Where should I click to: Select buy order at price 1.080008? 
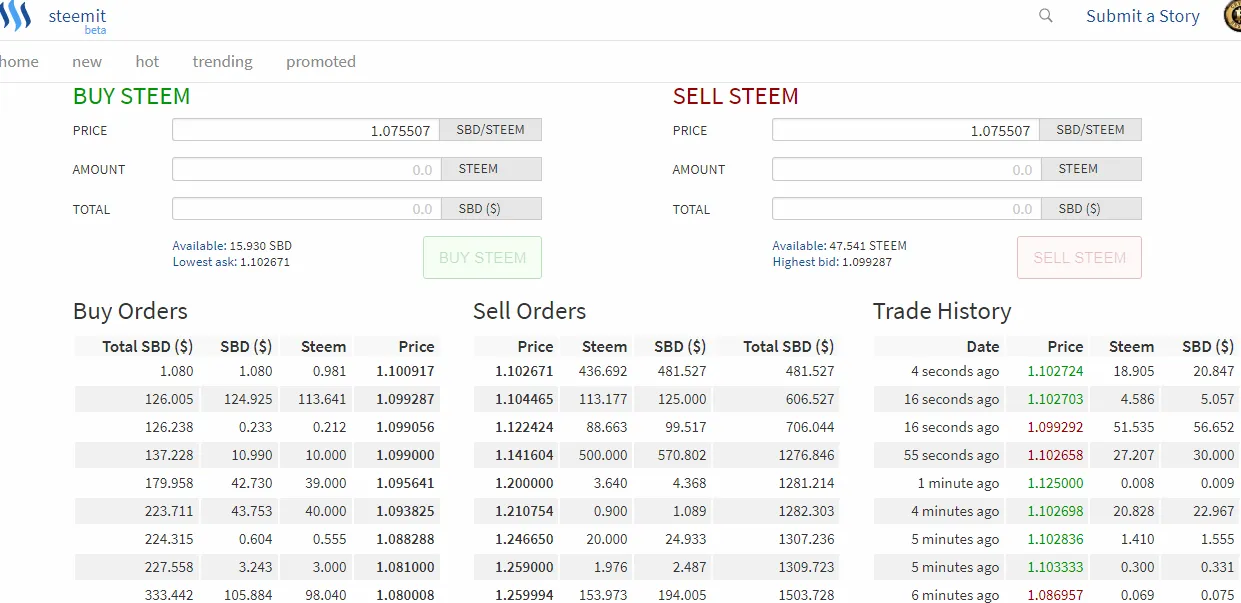[257, 594]
